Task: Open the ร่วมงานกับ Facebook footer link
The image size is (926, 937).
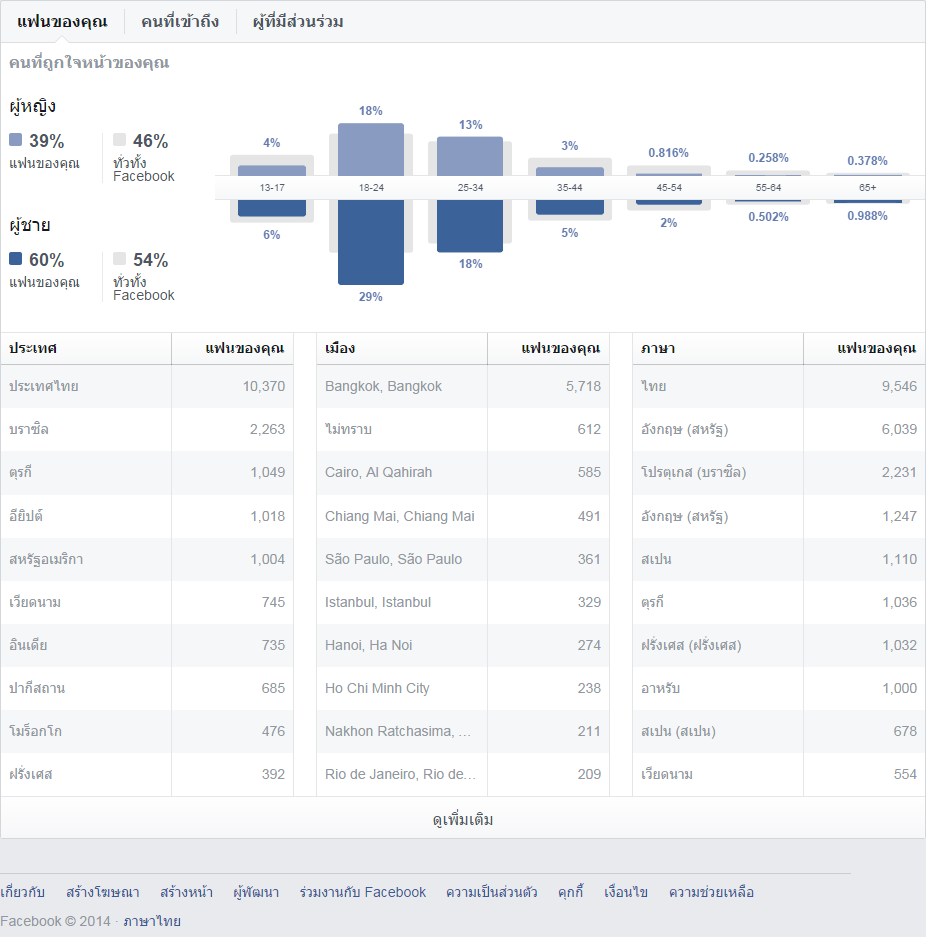Action: [x=363, y=892]
